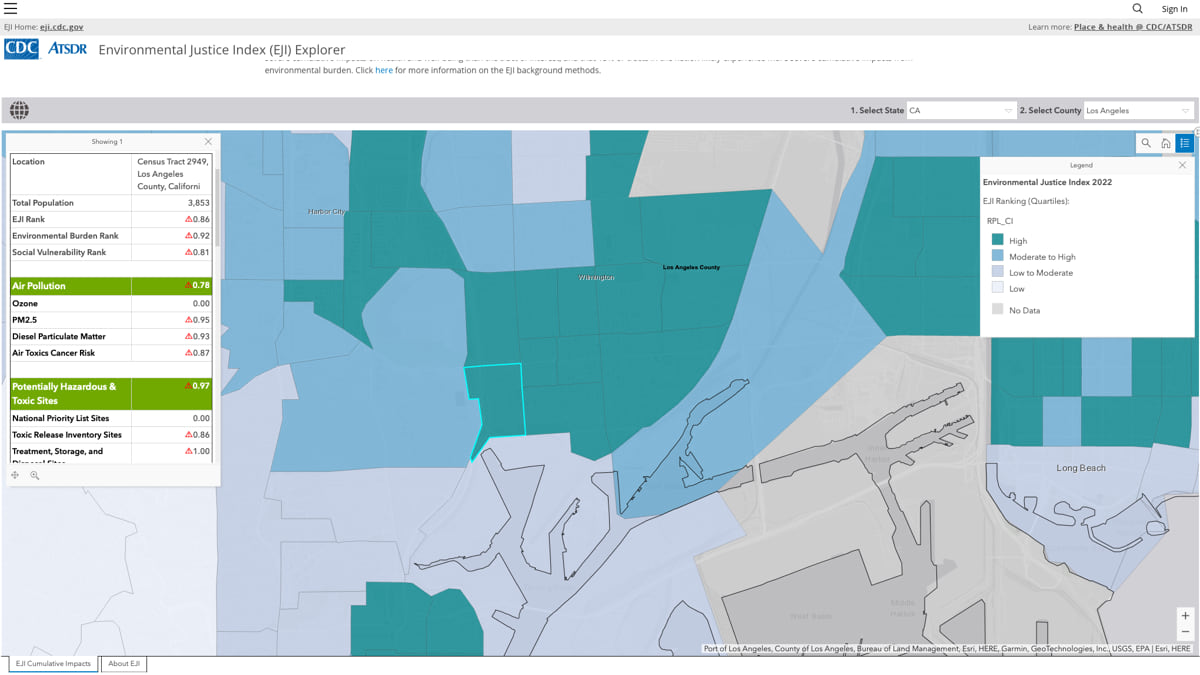The width and height of the screenshot is (1200, 675).
Task: Select Potentially Hazardous & Toxic Sites header
Action: pyautogui.click(x=111, y=393)
